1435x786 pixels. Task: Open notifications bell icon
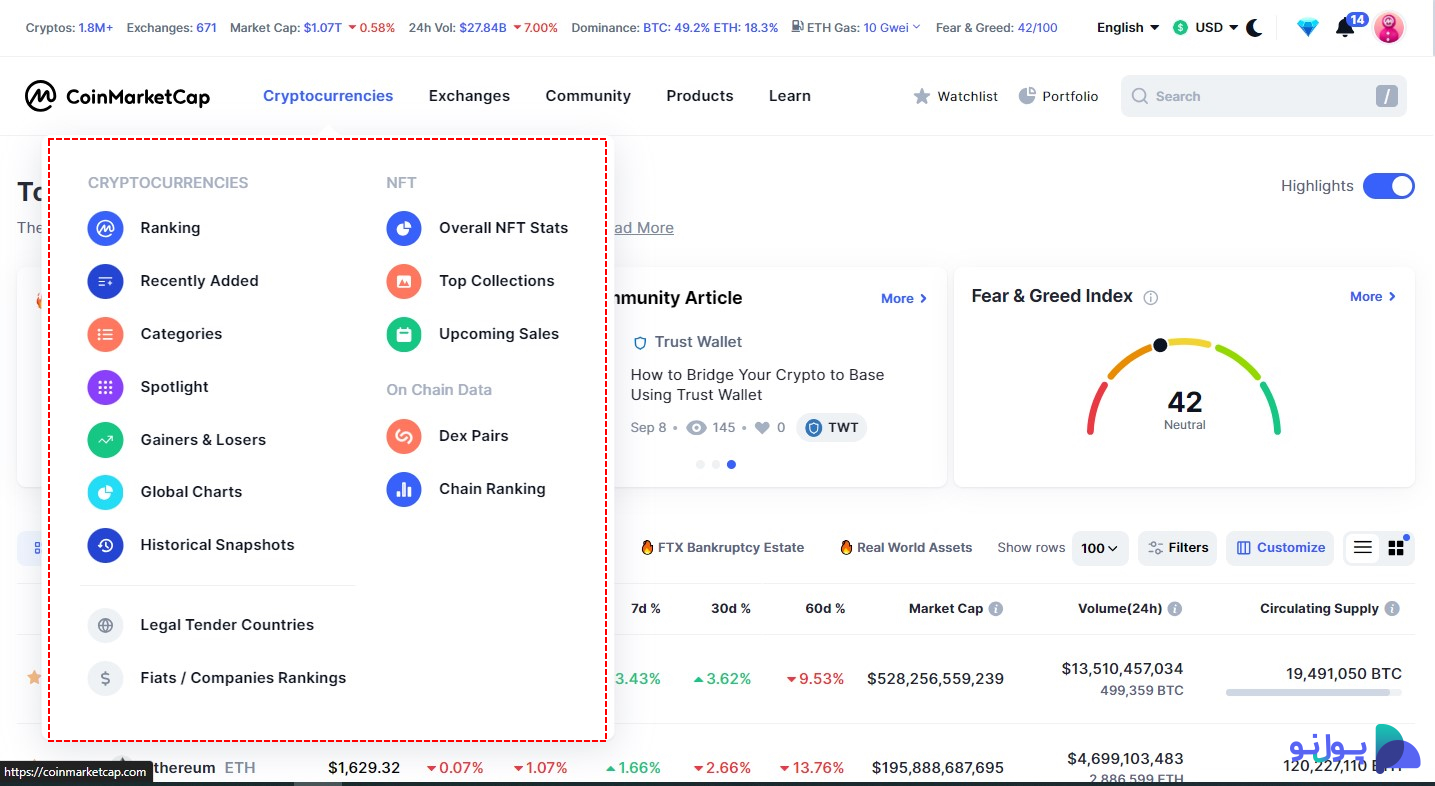pyautogui.click(x=1346, y=28)
